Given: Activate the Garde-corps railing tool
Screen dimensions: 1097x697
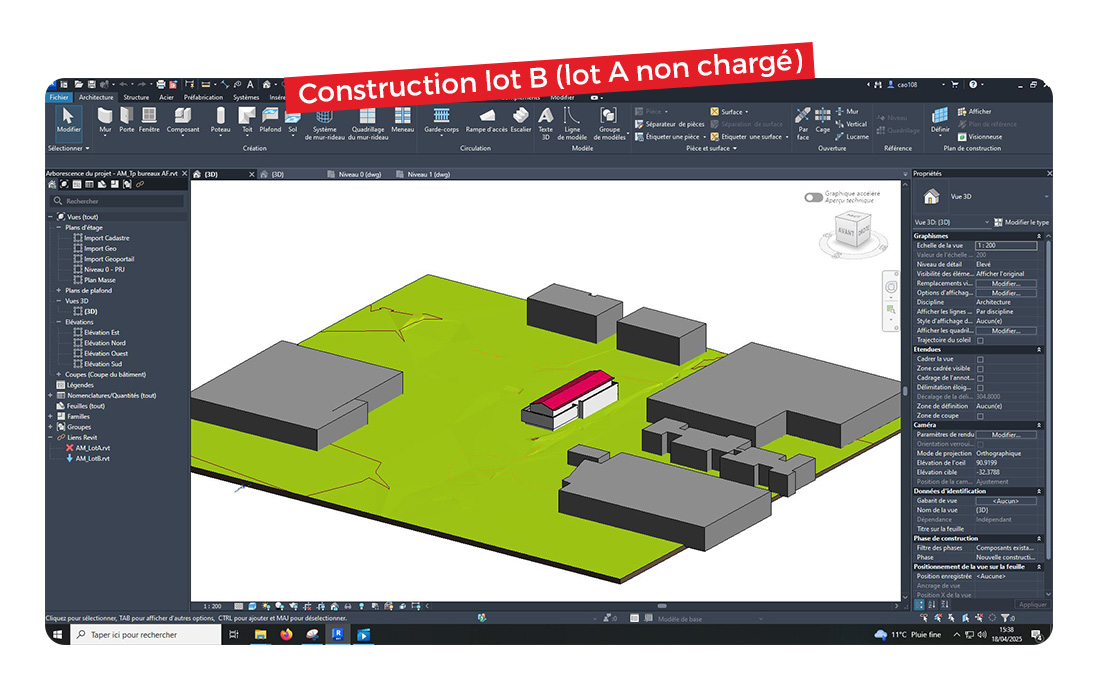Looking at the screenshot, I should click(x=441, y=120).
